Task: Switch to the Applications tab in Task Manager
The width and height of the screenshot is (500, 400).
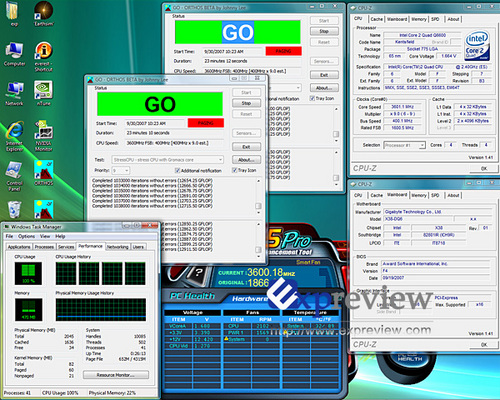Action: click(19, 247)
